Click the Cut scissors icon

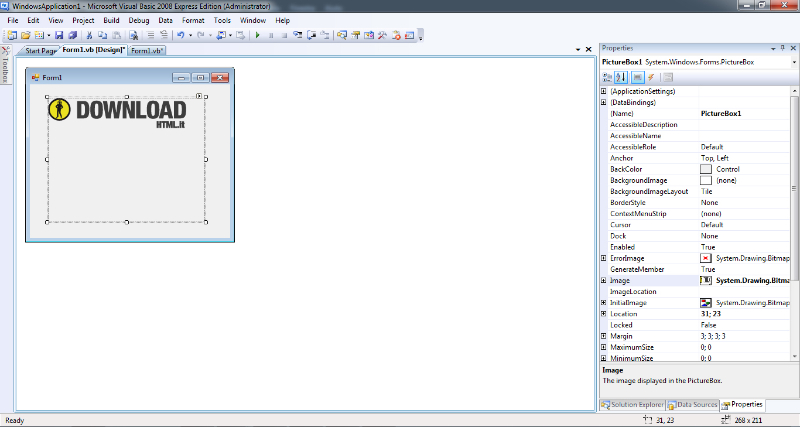[x=90, y=35]
